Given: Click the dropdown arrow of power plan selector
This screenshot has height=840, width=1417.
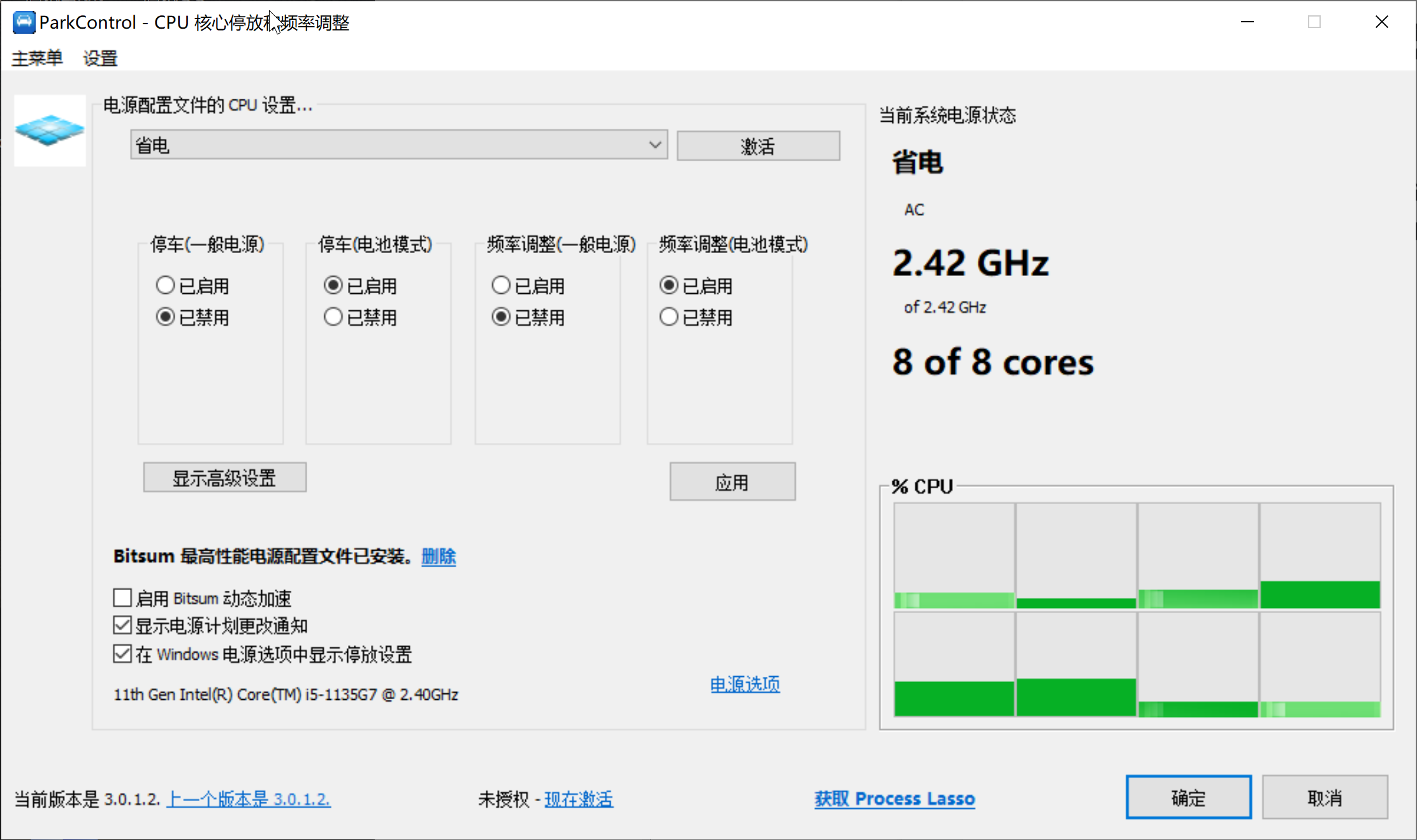Looking at the screenshot, I should [x=655, y=145].
